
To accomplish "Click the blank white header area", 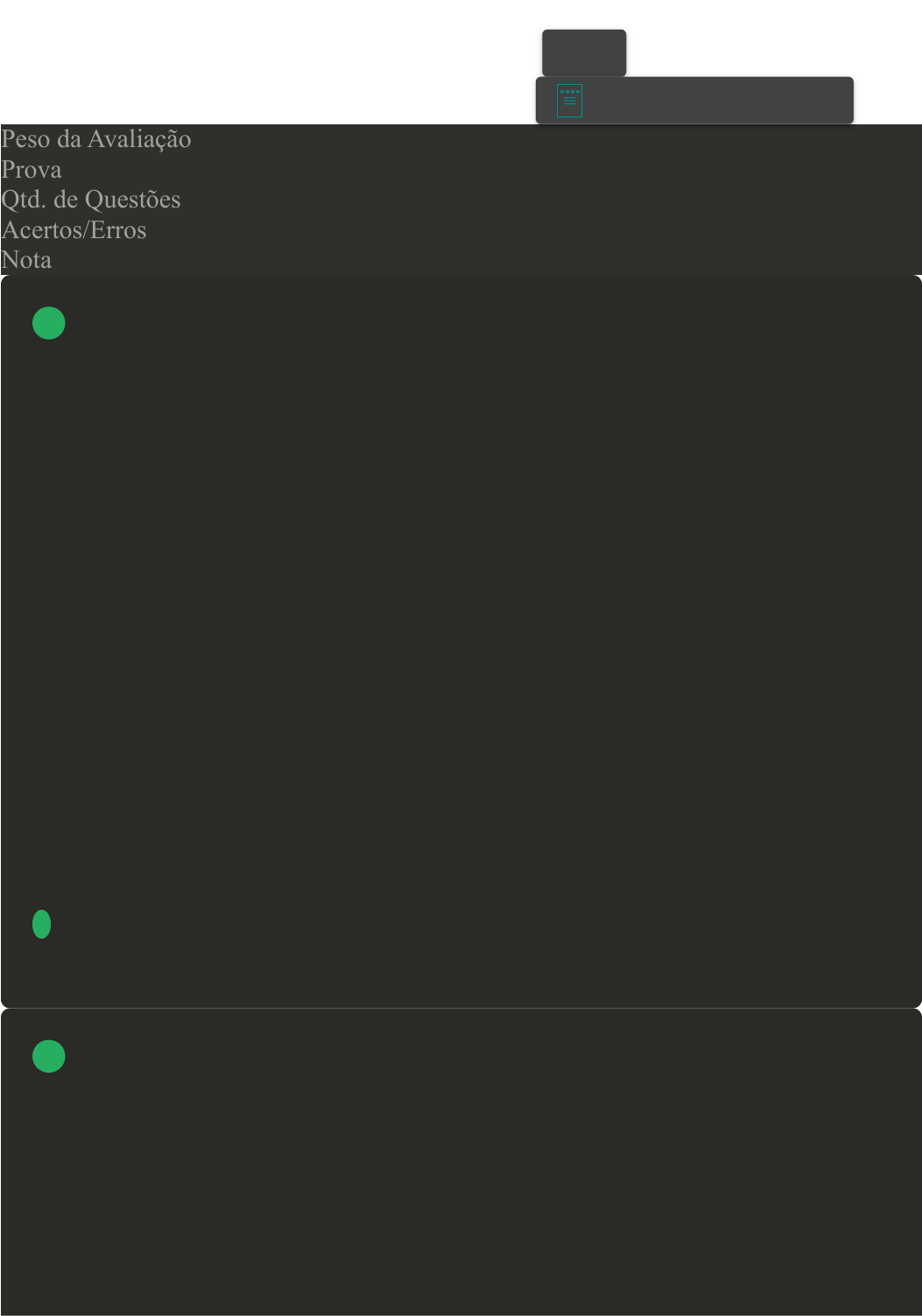I will (263, 61).
